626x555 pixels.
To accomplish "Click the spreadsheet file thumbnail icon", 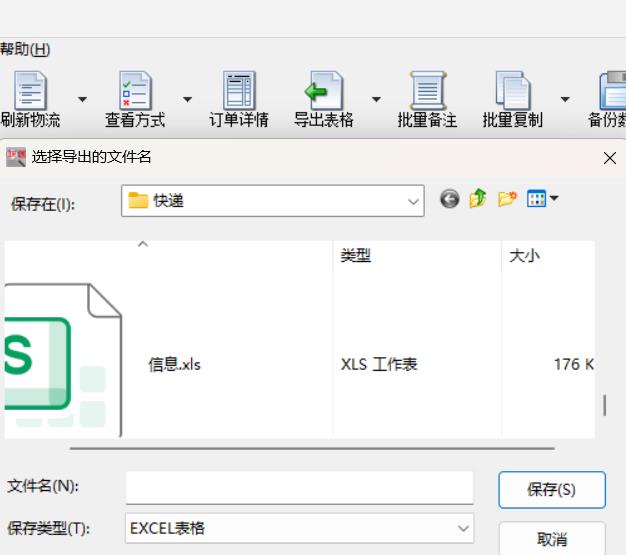I will 62,361.
